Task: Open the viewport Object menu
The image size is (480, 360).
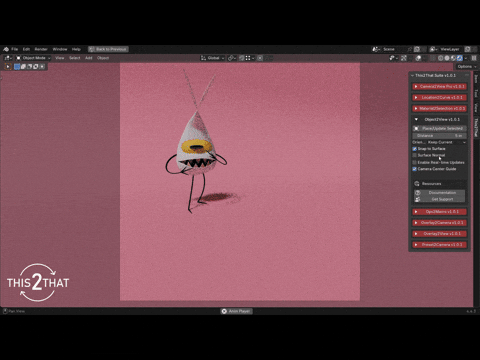Action: [103, 58]
